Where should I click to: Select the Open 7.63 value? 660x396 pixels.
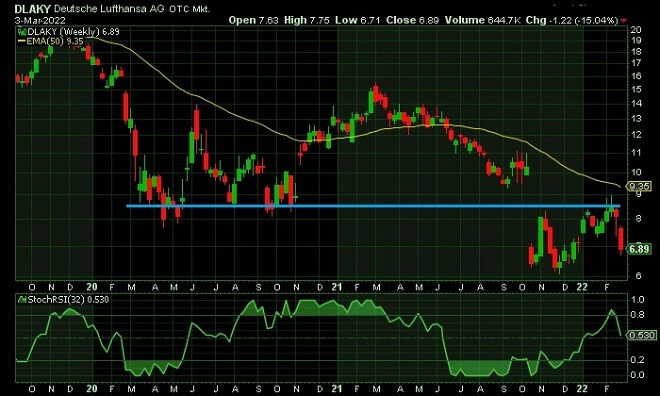253,20
